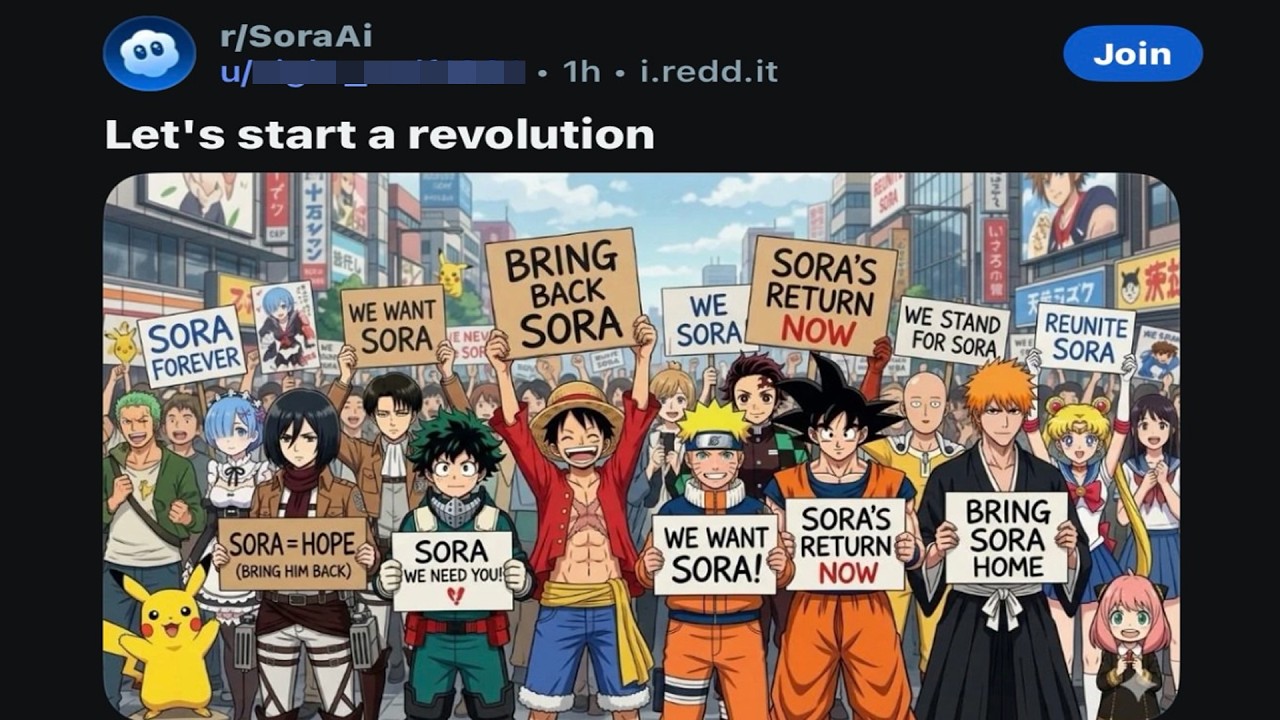Screen dimensions: 1280x720
Task: Click the "SORA FOREVER" sign in the image
Action: point(191,346)
